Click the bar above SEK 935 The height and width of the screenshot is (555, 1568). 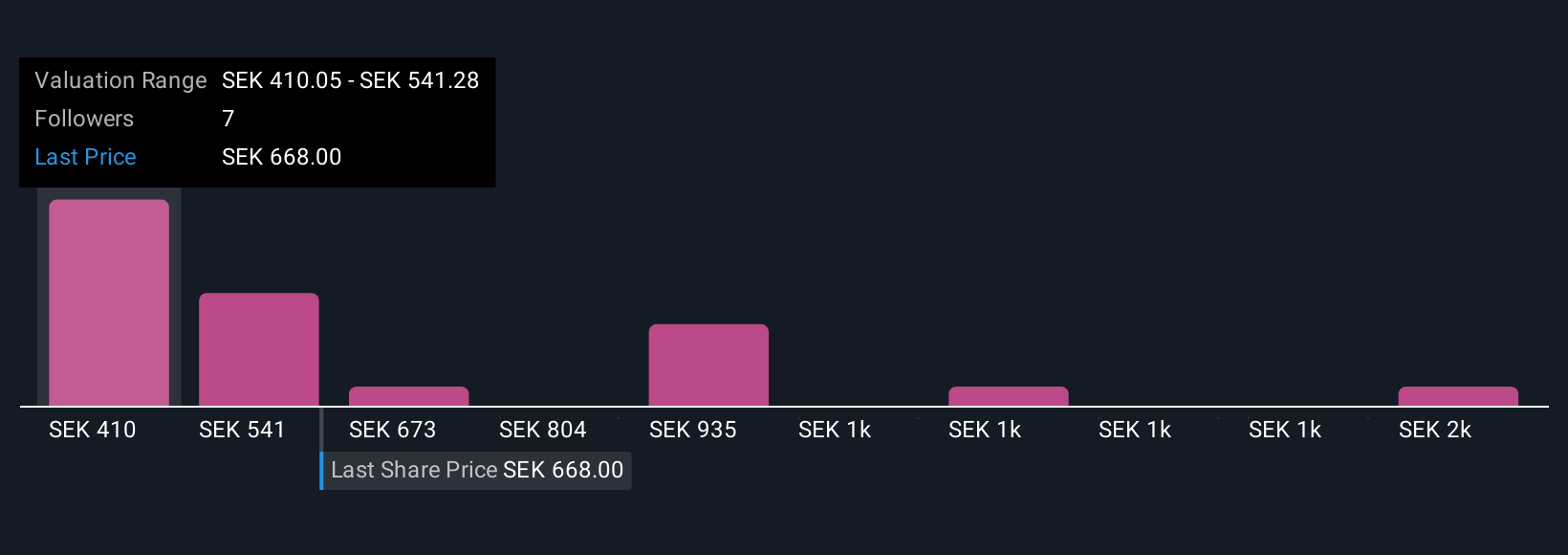point(708,365)
